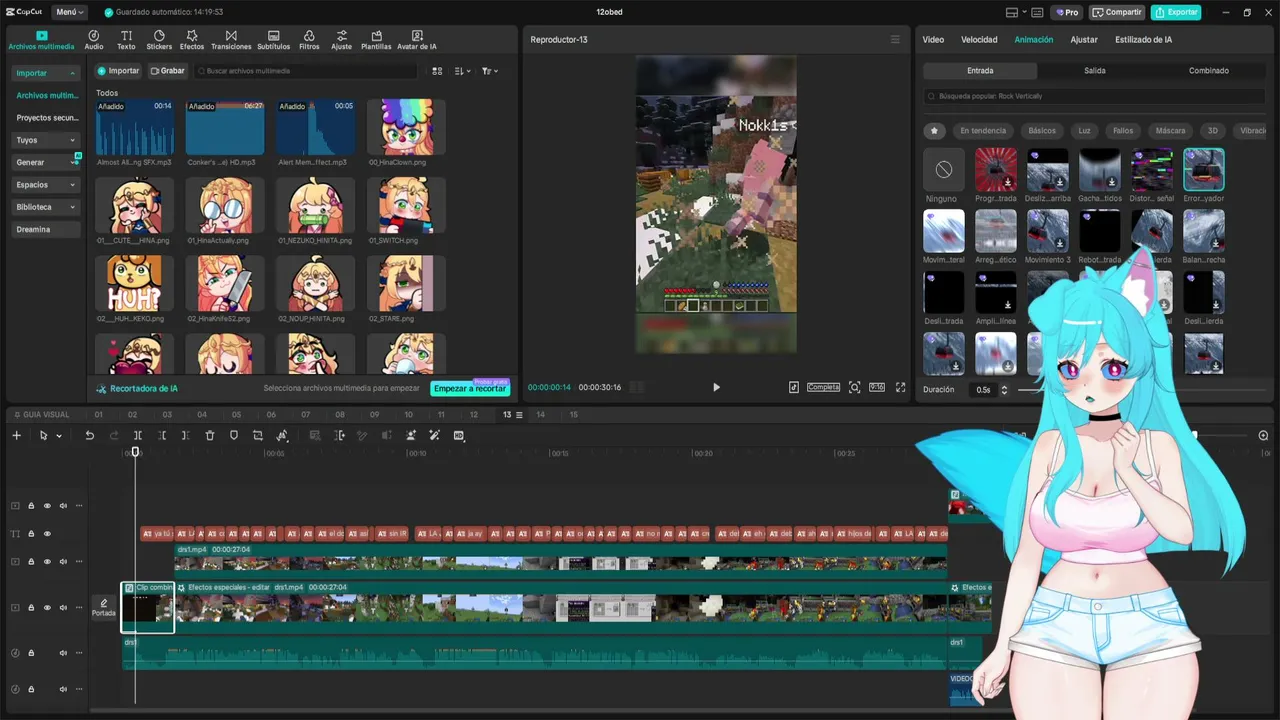Open the Ajuste panel in the top toolbar
Viewport: 1280px width, 720px height.
[x=342, y=40]
